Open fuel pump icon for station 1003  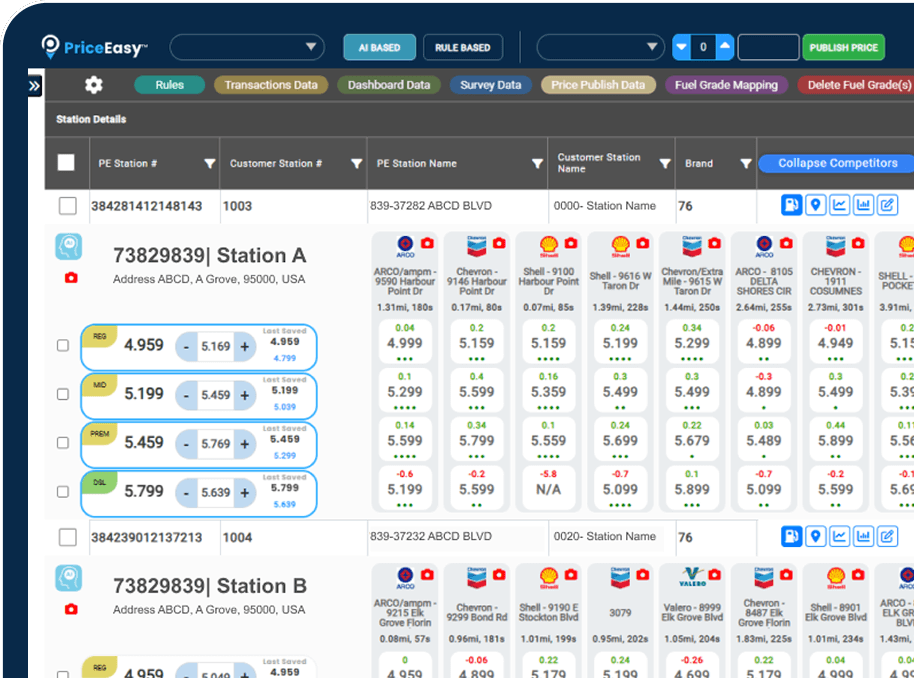click(792, 205)
